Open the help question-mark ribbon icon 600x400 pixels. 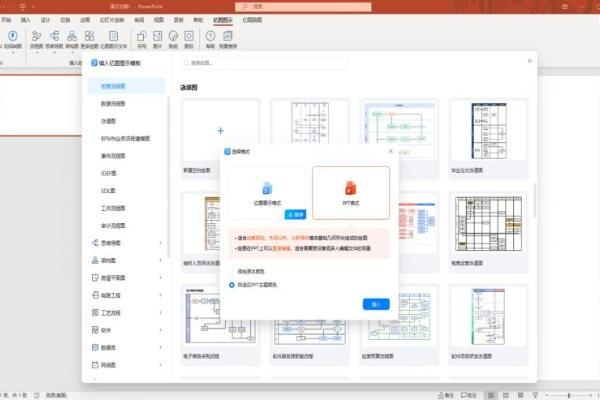(210, 36)
